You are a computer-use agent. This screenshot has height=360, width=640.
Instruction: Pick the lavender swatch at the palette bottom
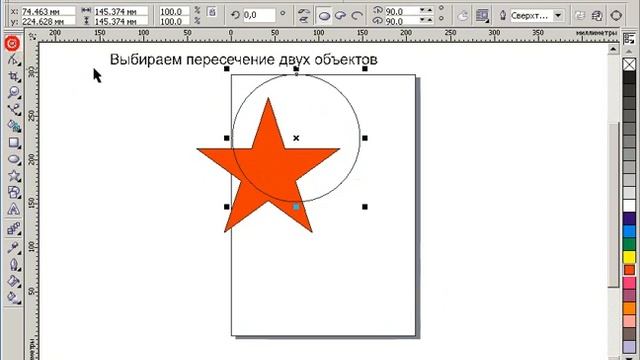[x=629, y=347]
